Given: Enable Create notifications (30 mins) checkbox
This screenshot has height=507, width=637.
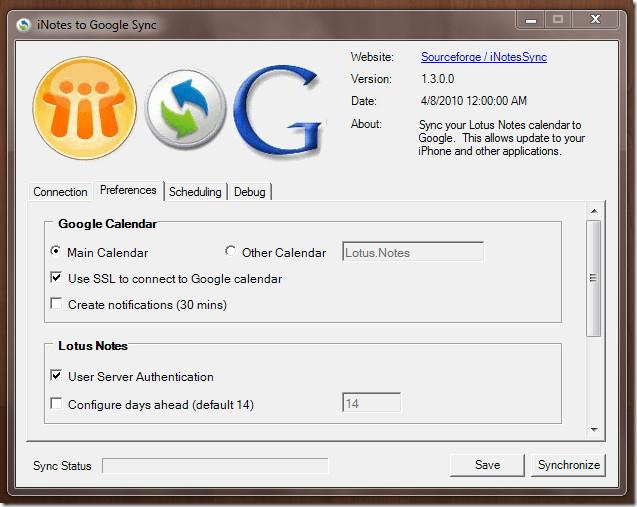Looking at the screenshot, I should point(56,304).
